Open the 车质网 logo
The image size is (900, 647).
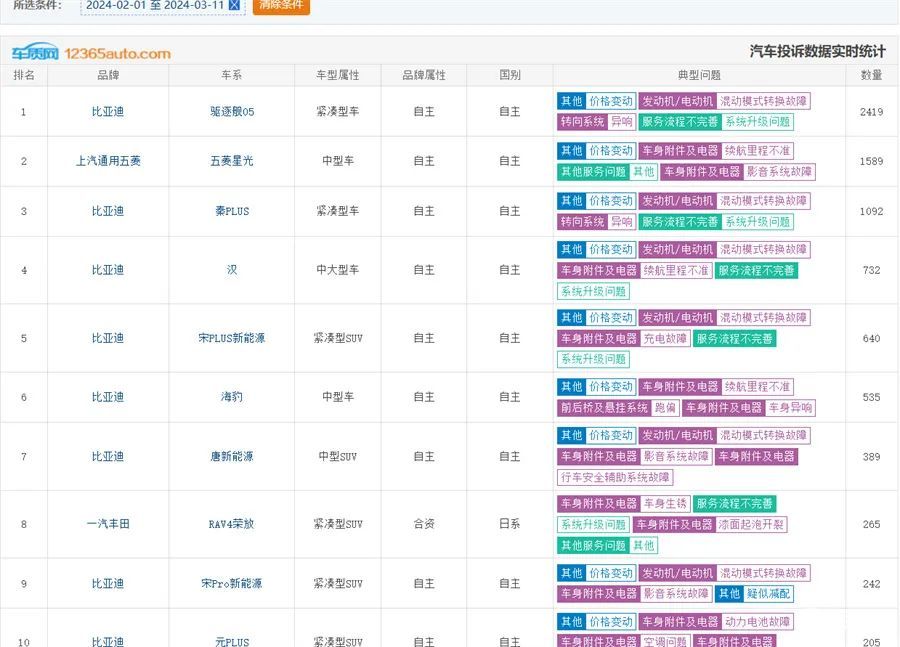(x=35, y=52)
